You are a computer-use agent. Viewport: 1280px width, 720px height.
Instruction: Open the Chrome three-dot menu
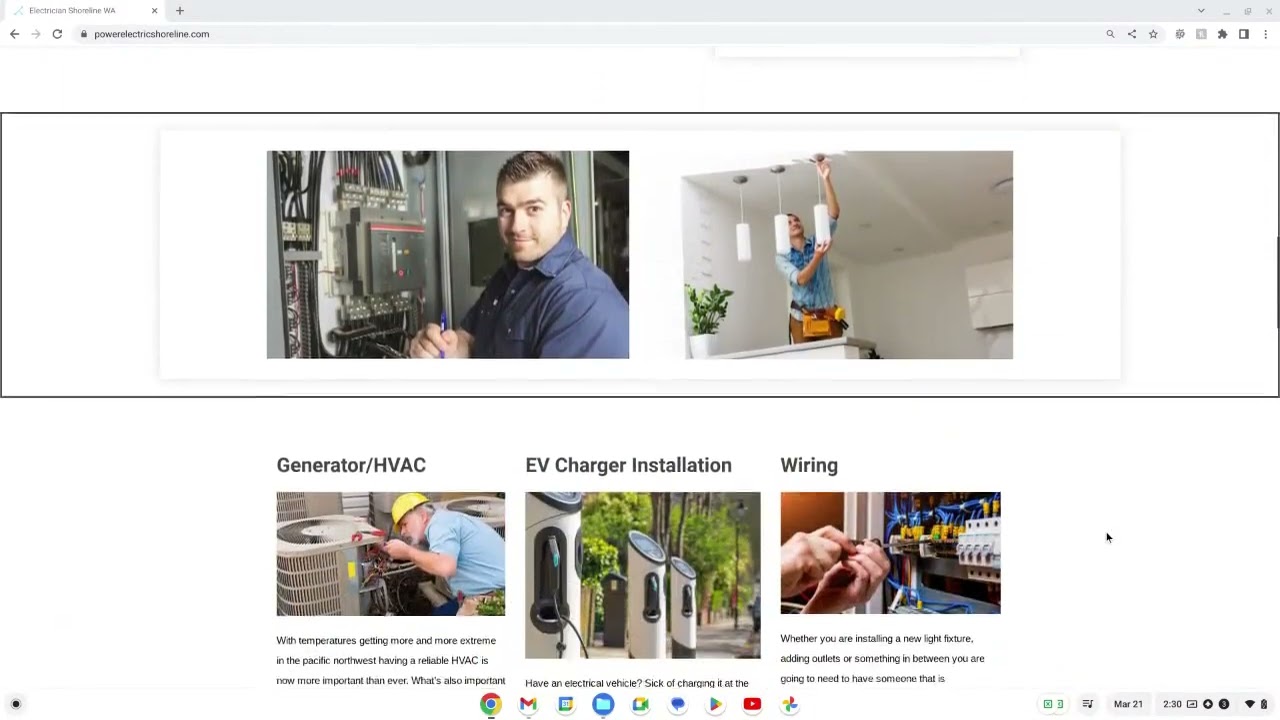pyautogui.click(x=1265, y=34)
